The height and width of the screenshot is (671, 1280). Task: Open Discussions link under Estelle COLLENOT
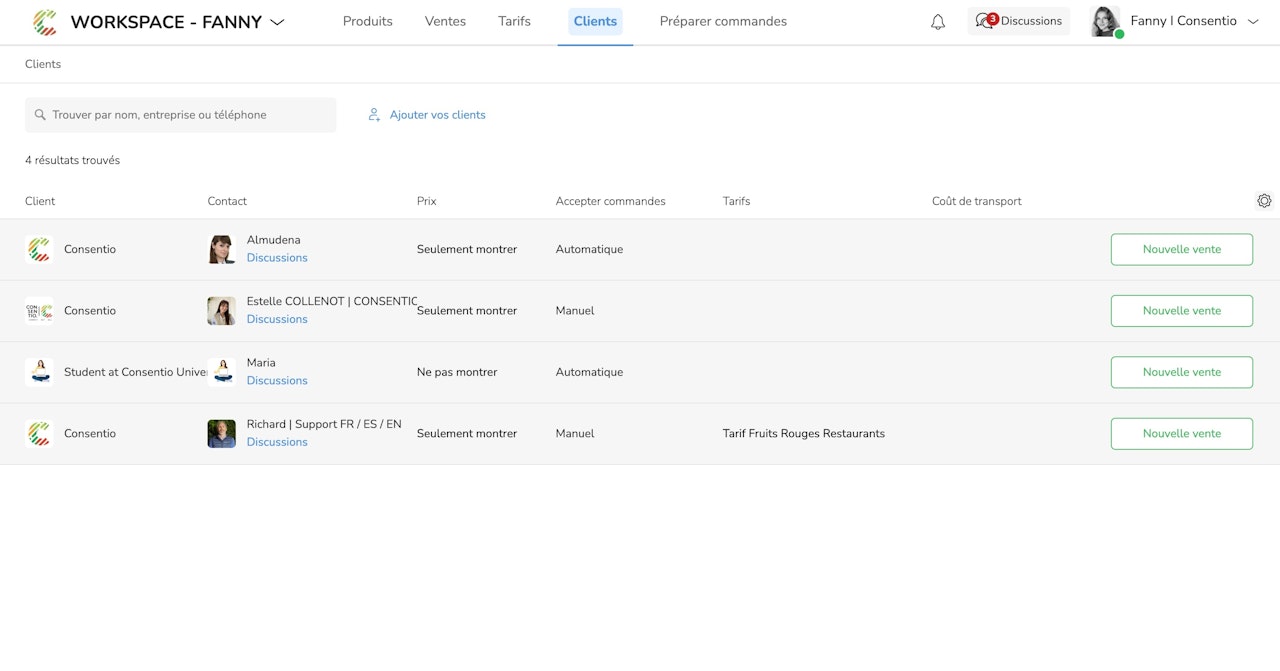click(277, 320)
